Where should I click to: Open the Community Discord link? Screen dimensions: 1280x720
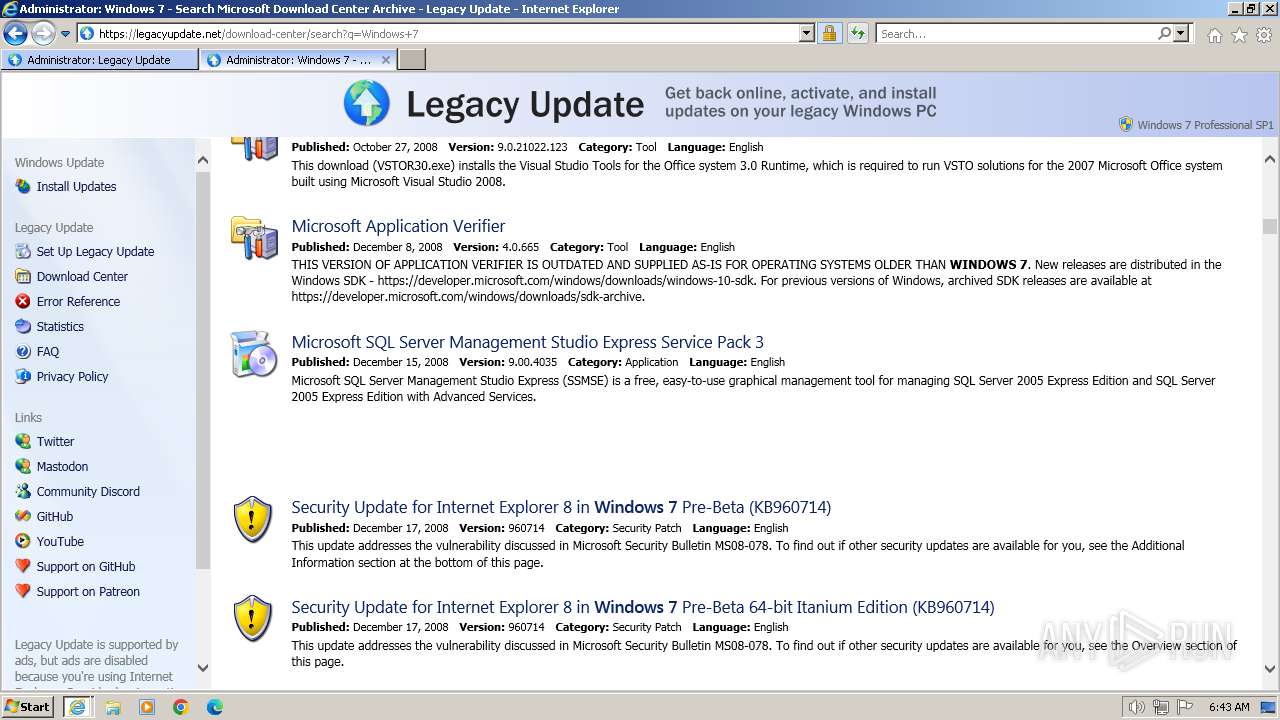[88, 492]
